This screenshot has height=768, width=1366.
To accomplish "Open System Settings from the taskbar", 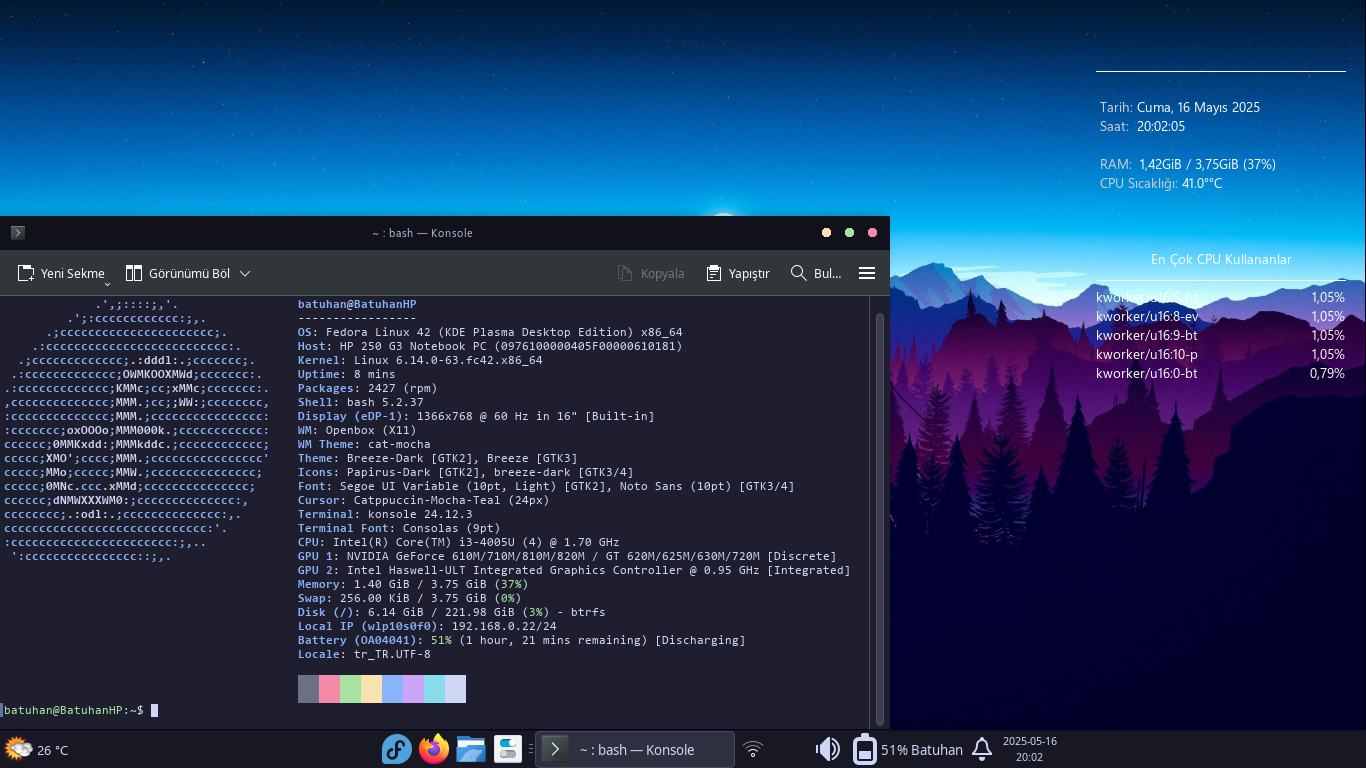I will pyautogui.click(x=508, y=749).
